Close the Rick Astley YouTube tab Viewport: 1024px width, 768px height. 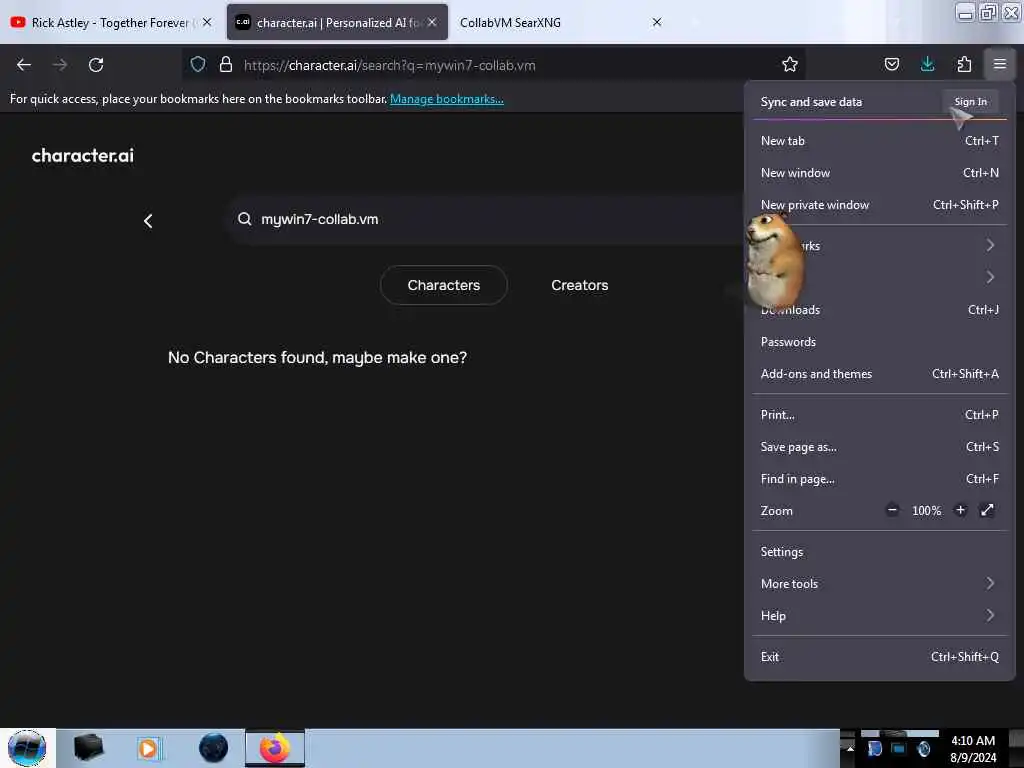pyautogui.click(x=207, y=22)
